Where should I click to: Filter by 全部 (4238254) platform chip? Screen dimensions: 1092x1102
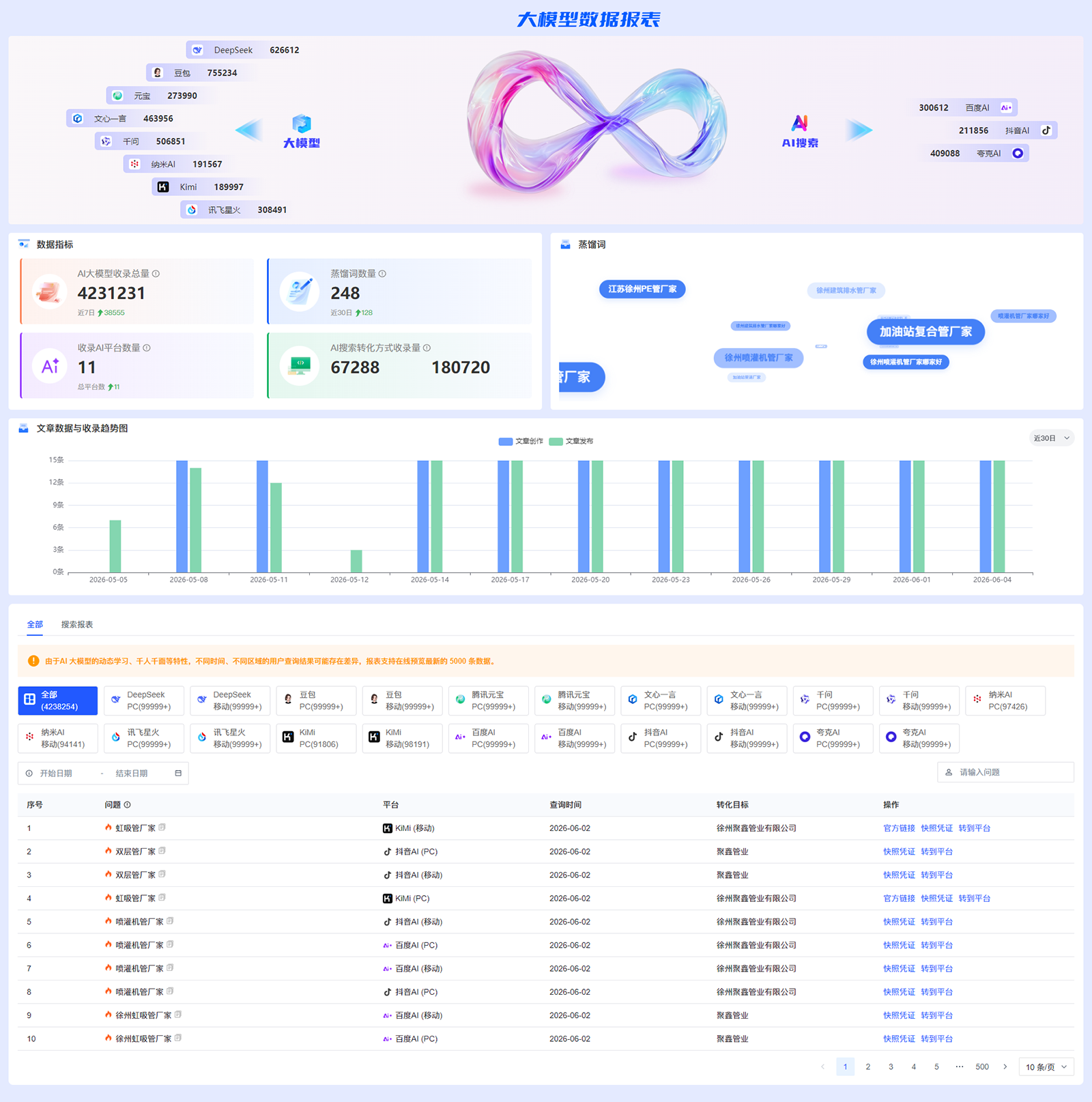[x=58, y=701]
